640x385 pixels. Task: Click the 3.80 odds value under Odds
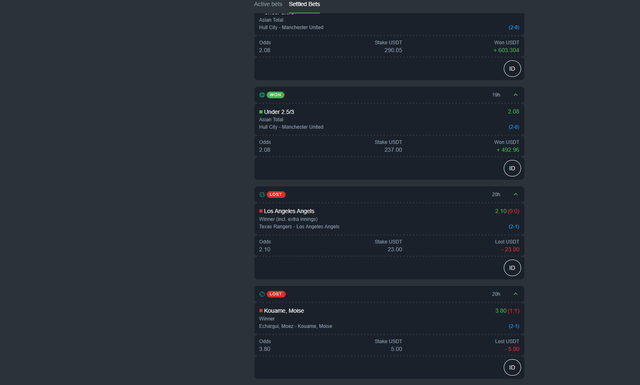264,349
